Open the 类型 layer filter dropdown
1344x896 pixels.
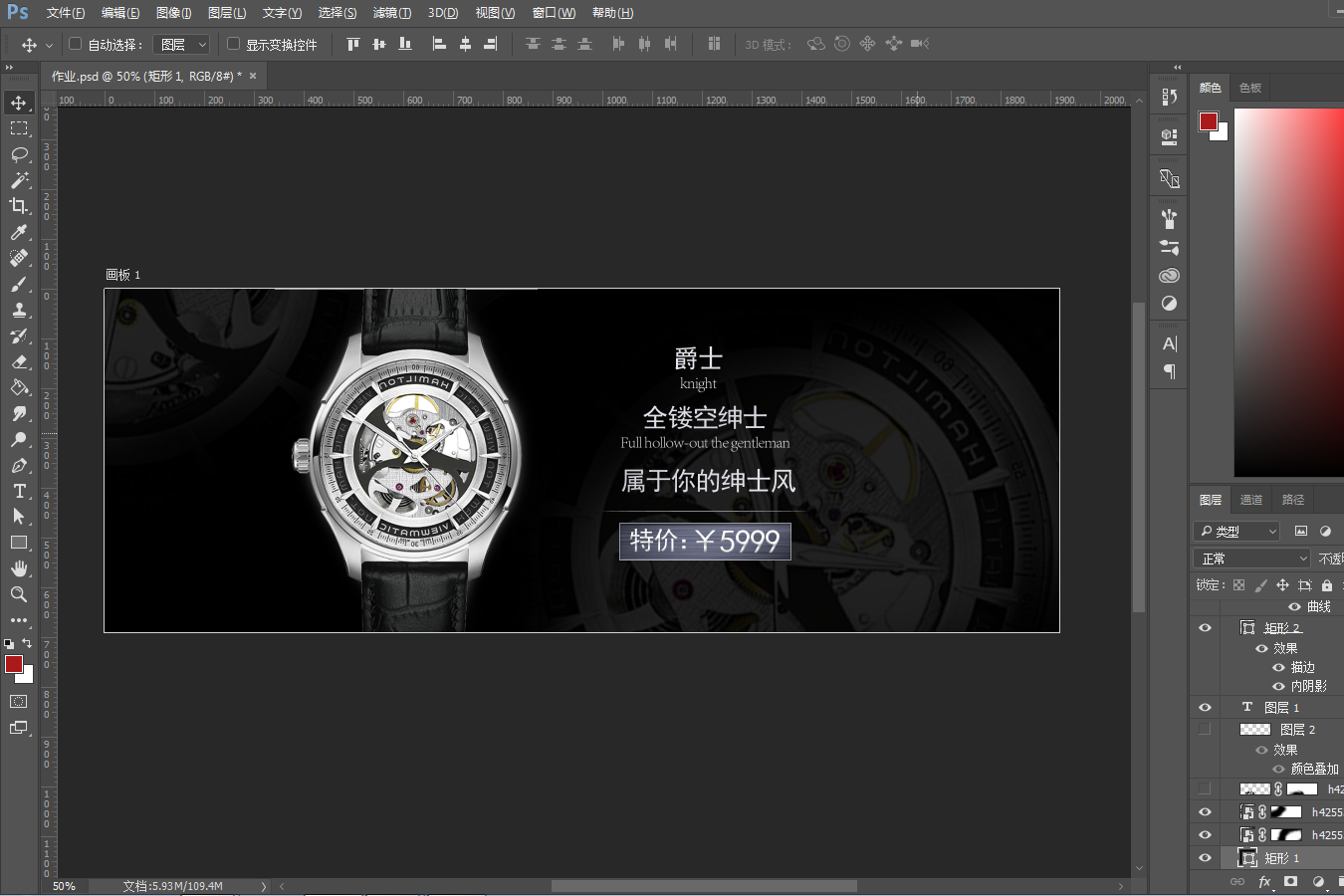tap(1236, 531)
